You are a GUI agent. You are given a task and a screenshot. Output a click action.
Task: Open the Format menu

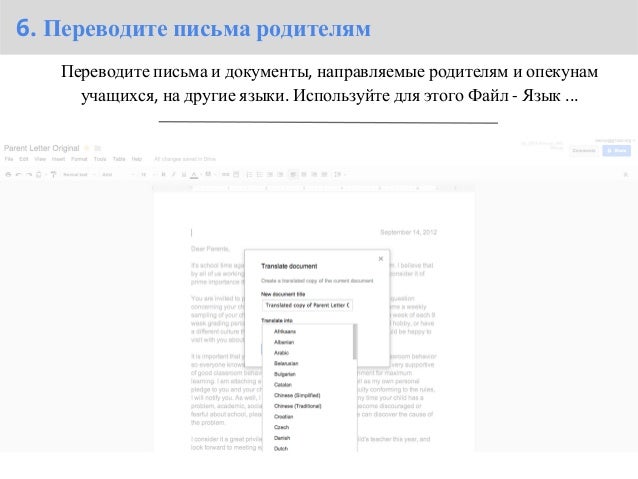(79, 159)
